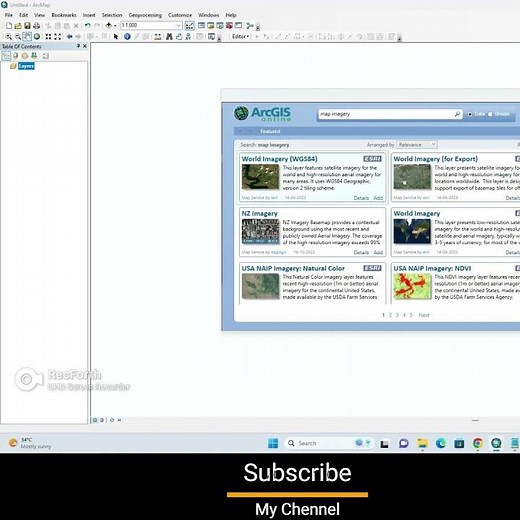Click the Fixed Zoom Out icon

click(58, 37)
